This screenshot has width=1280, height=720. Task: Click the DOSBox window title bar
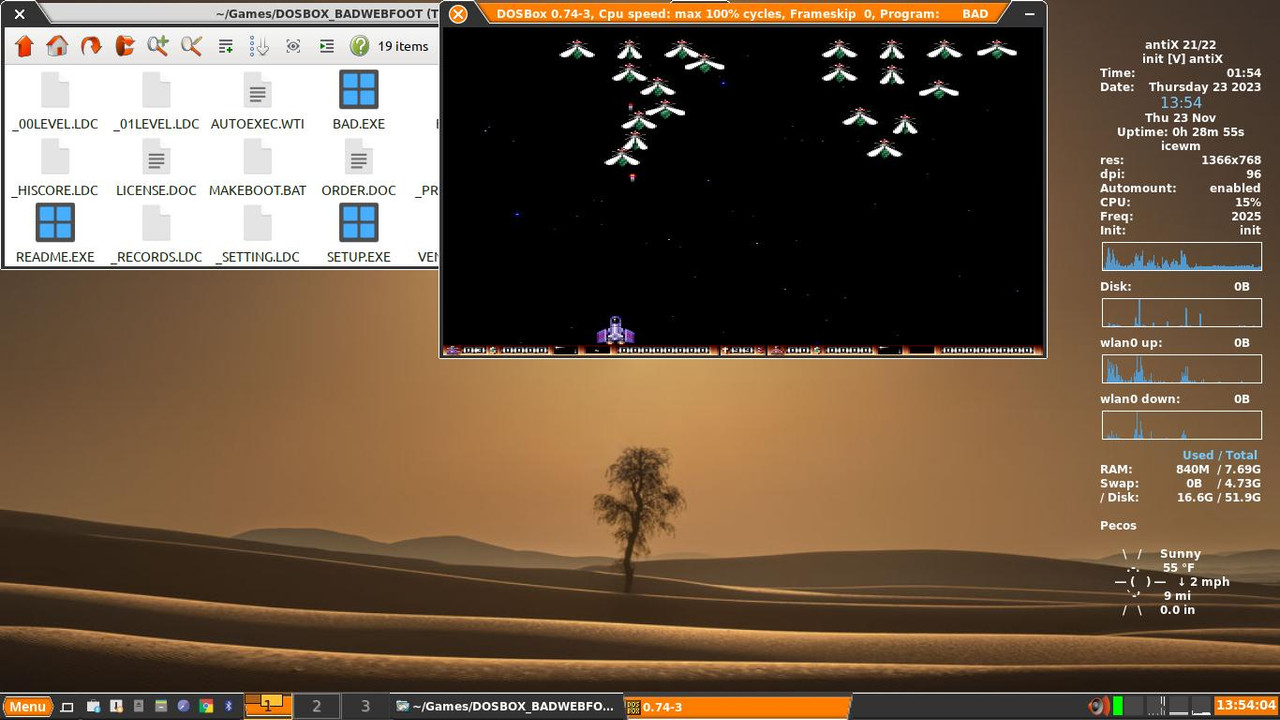point(742,14)
